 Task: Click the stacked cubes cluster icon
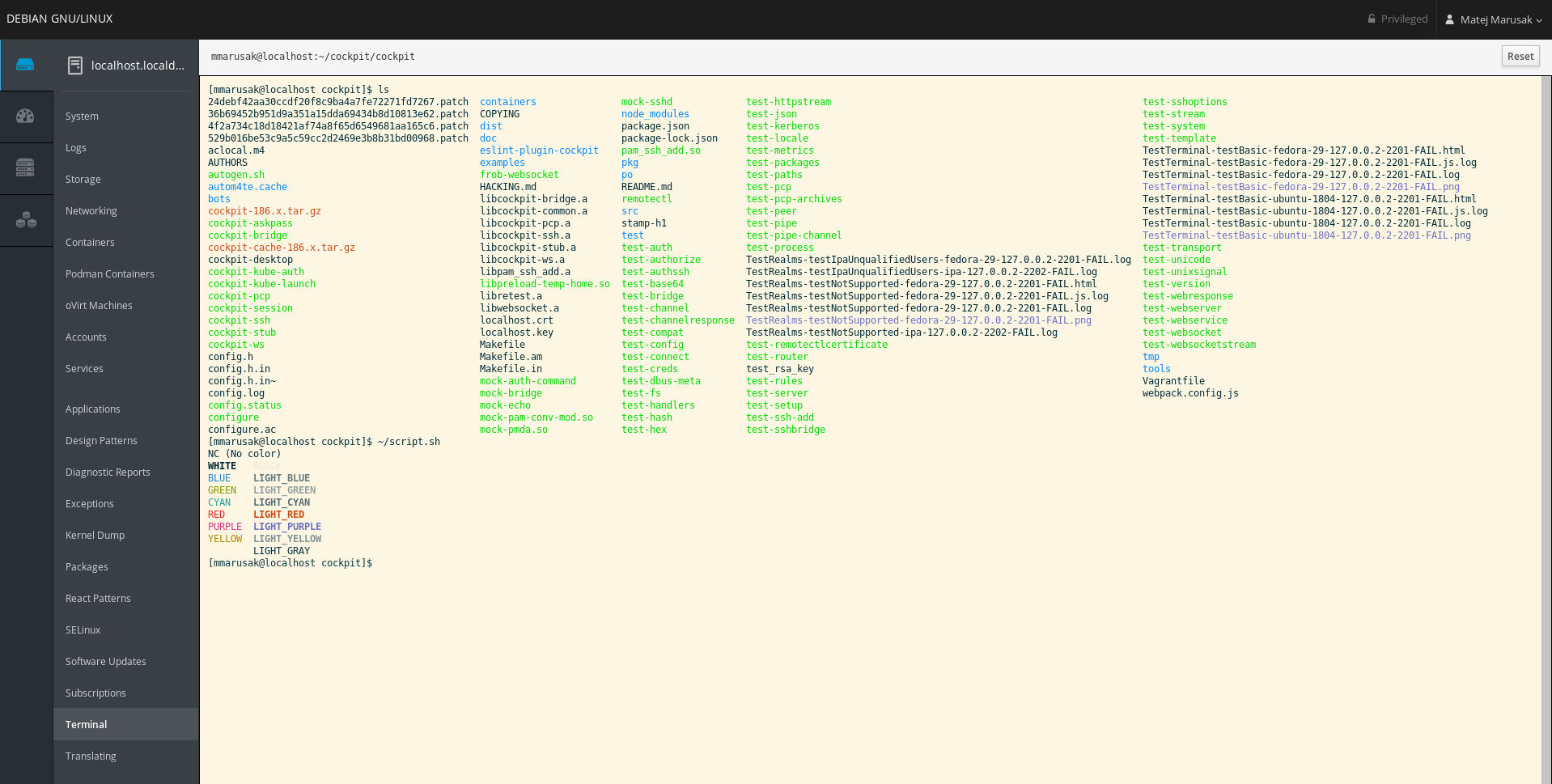27,220
